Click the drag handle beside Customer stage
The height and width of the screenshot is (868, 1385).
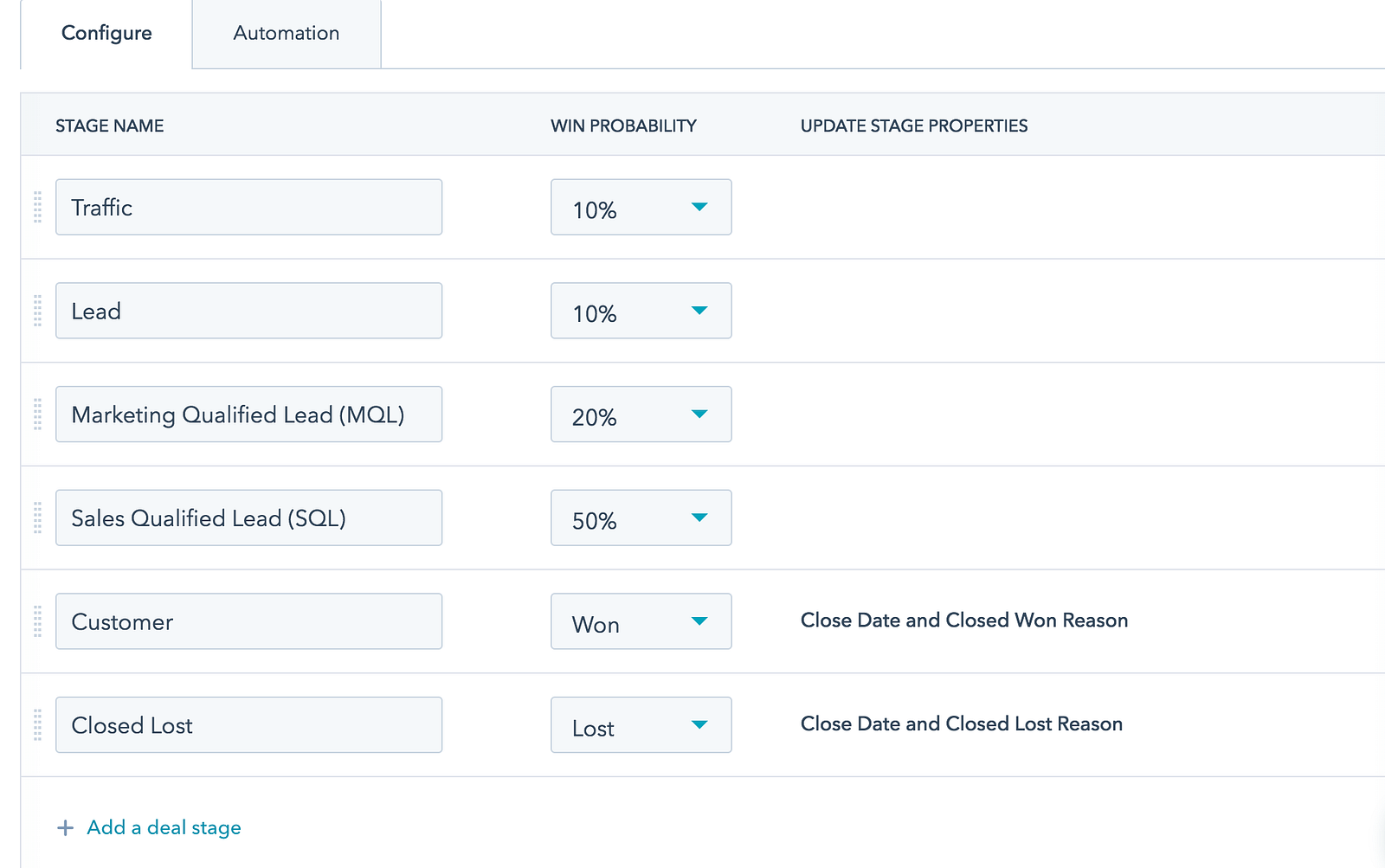click(x=37, y=621)
